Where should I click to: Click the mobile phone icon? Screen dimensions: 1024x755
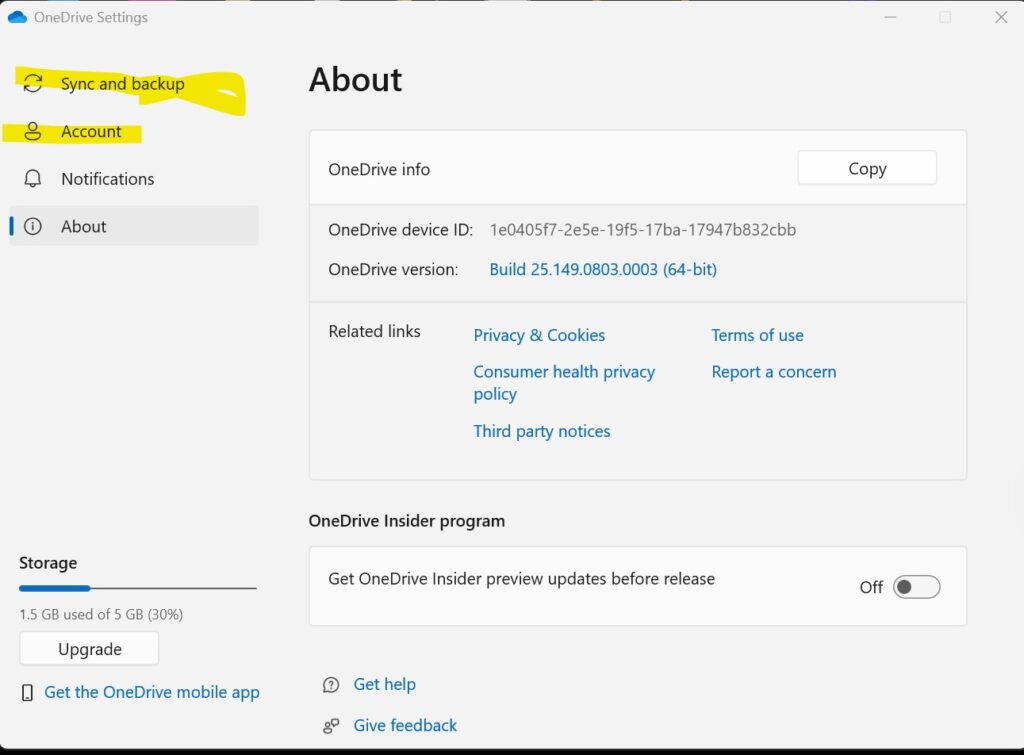point(27,693)
